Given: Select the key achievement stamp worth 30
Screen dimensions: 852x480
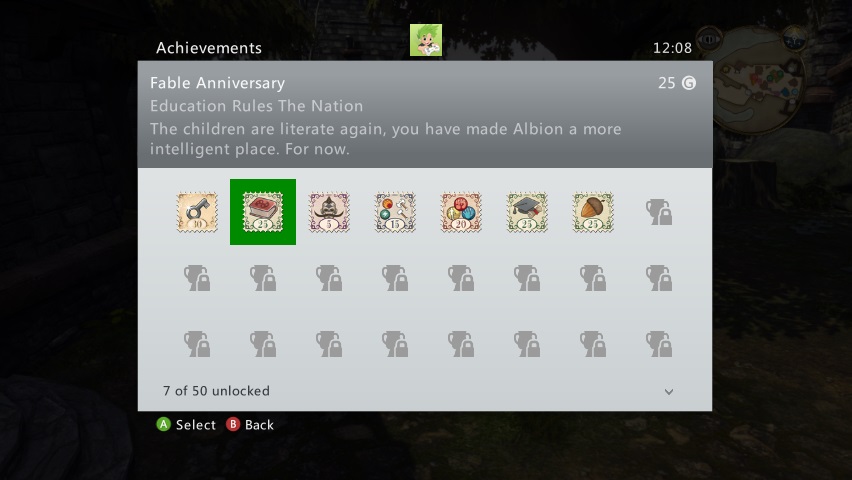Looking at the screenshot, I should (197, 212).
